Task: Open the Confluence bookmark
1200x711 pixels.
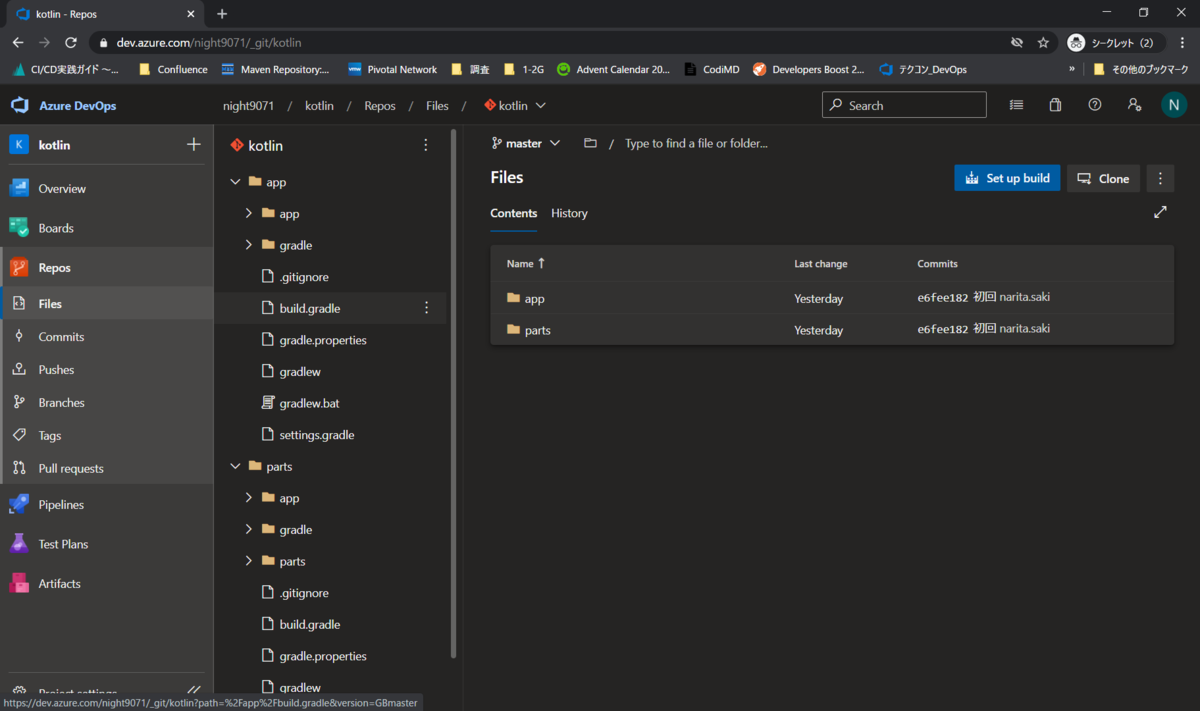Action: coord(173,70)
